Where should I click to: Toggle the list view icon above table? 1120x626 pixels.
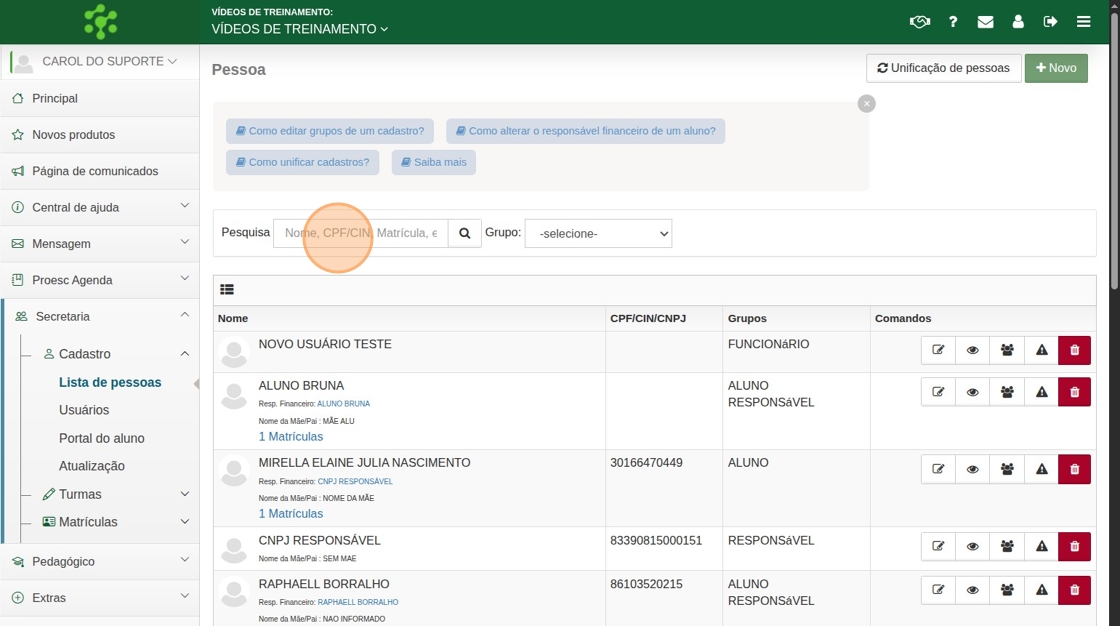coord(227,290)
